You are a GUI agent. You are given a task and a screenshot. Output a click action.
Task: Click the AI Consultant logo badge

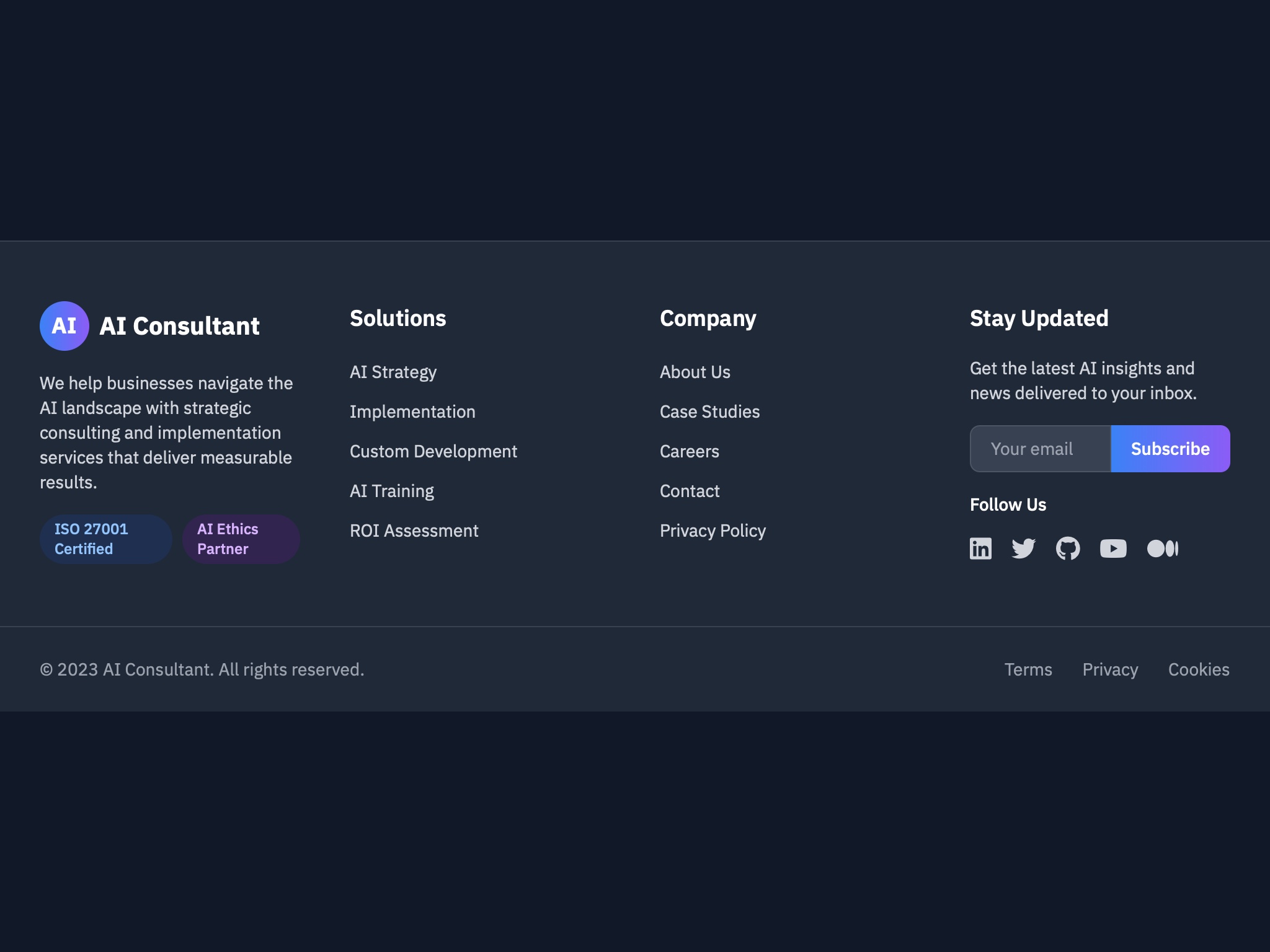64,325
